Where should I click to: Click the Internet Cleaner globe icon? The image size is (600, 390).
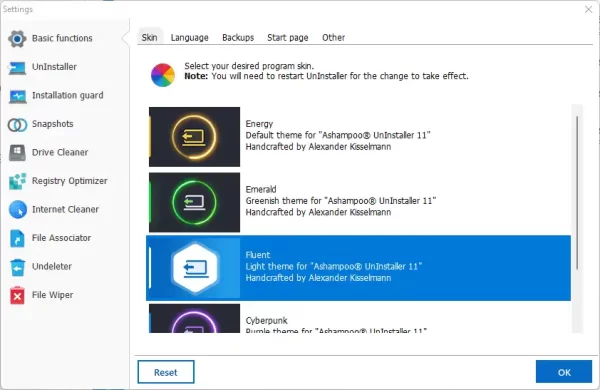pos(18,209)
